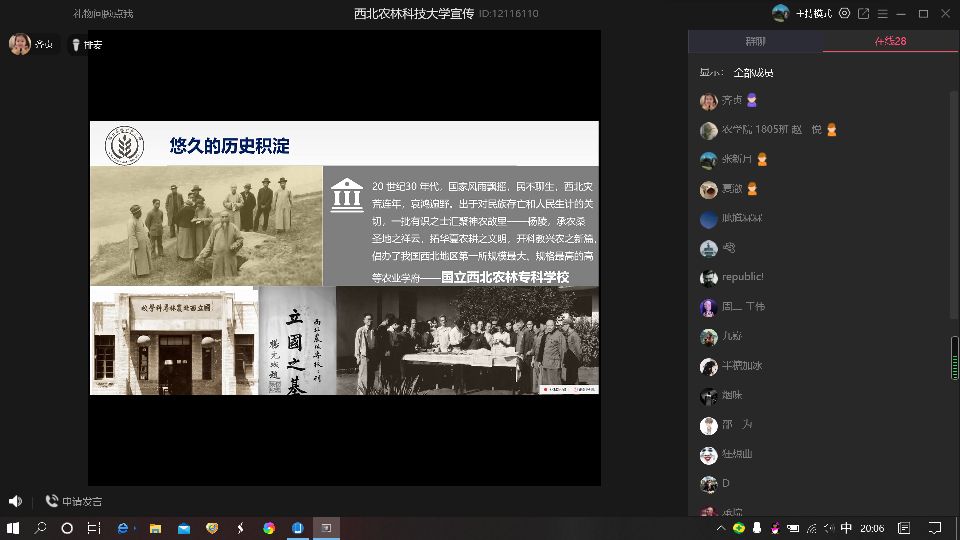Click the gift ranking link at top left

[103, 13]
